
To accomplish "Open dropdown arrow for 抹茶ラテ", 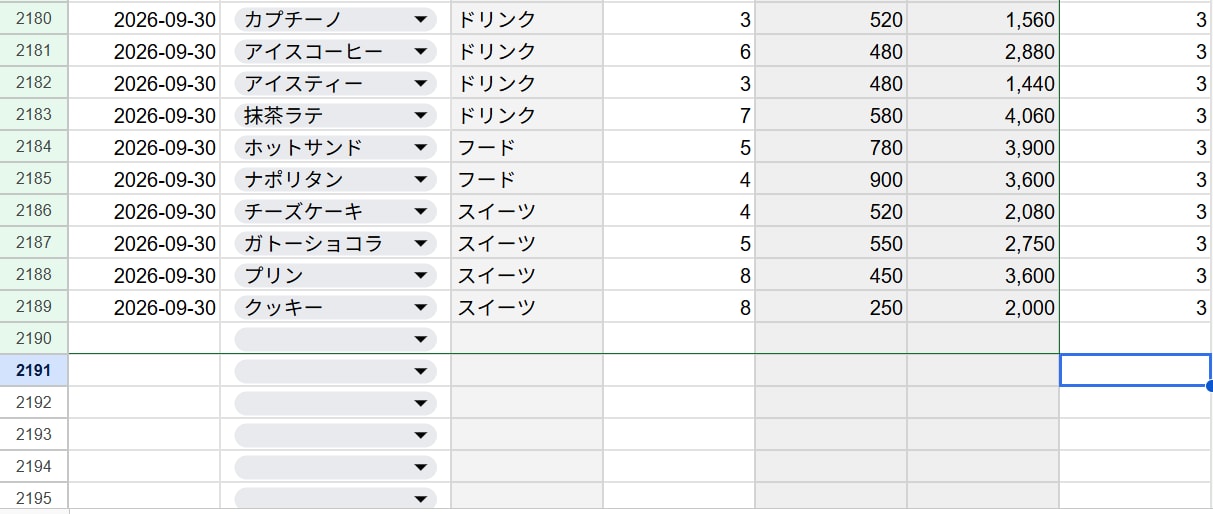I will pos(420,115).
